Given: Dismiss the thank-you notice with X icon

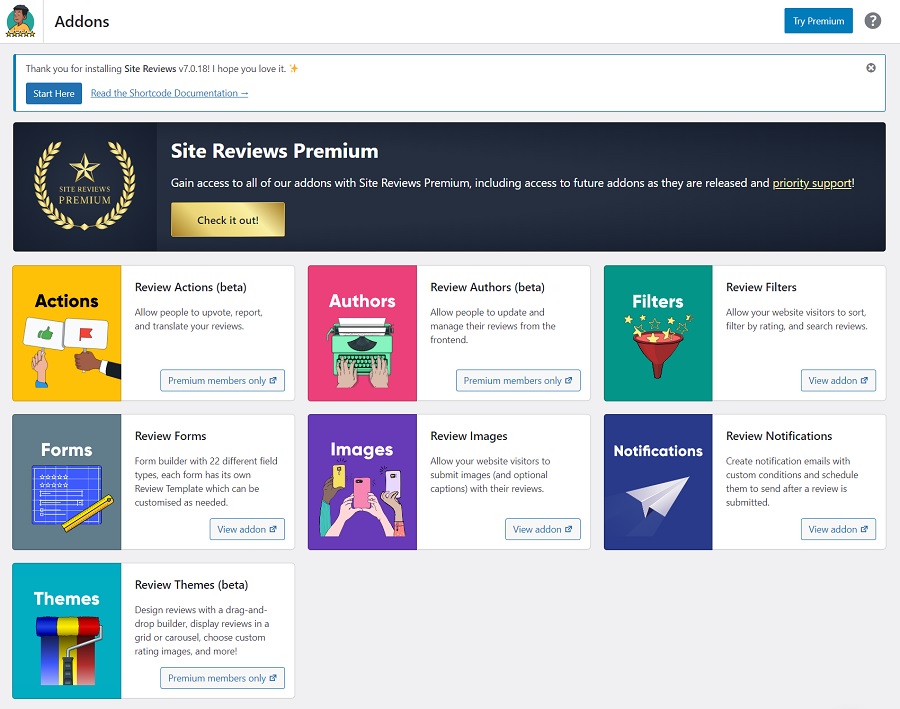Looking at the screenshot, I should (871, 68).
